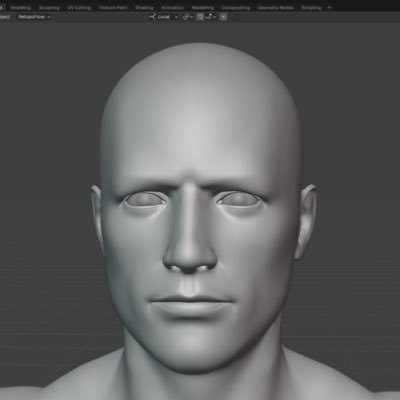Switch to the Scripting workspace tab
400x400 pixels.
(311, 7)
